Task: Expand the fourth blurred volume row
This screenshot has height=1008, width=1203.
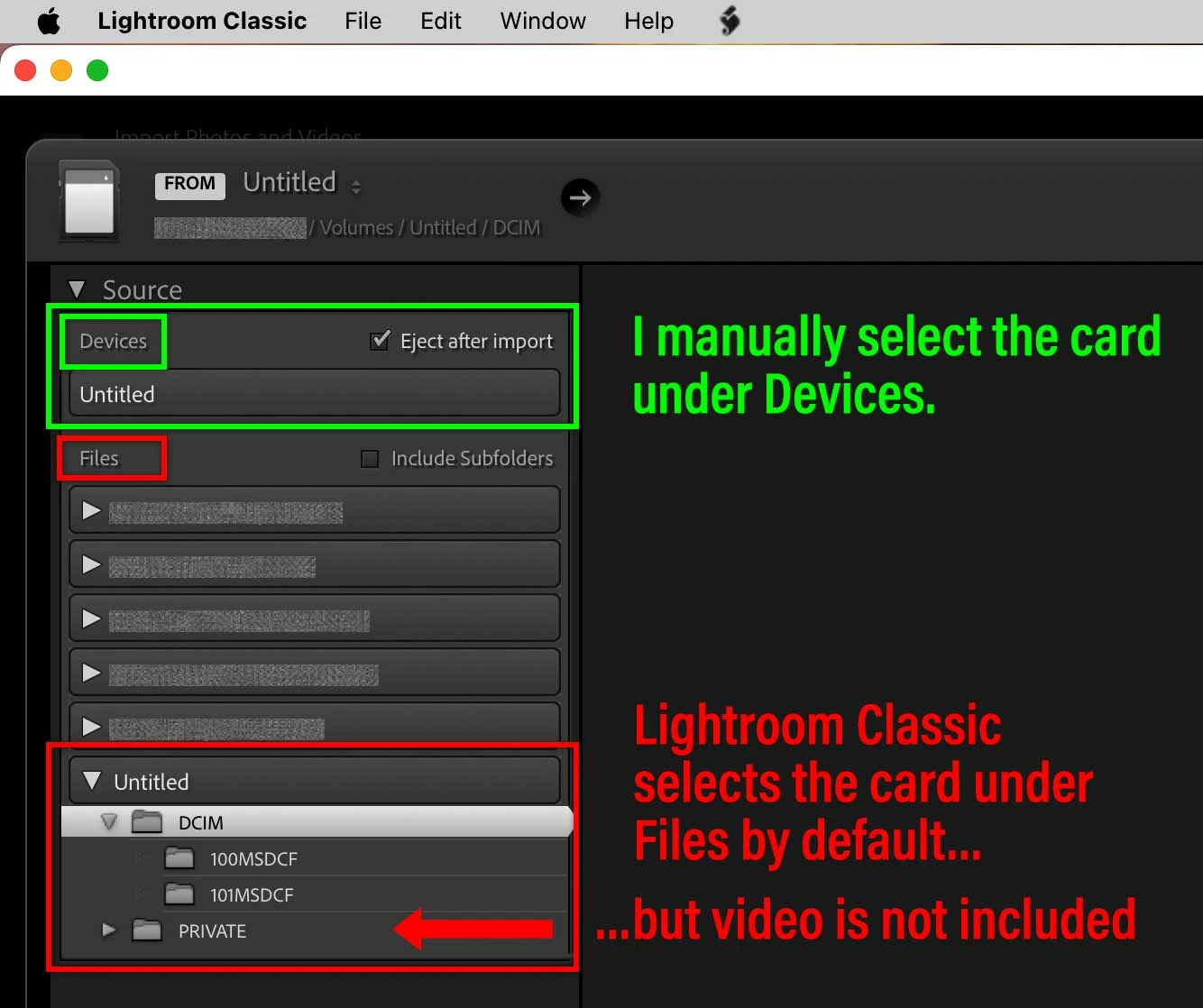Action: (x=91, y=674)
